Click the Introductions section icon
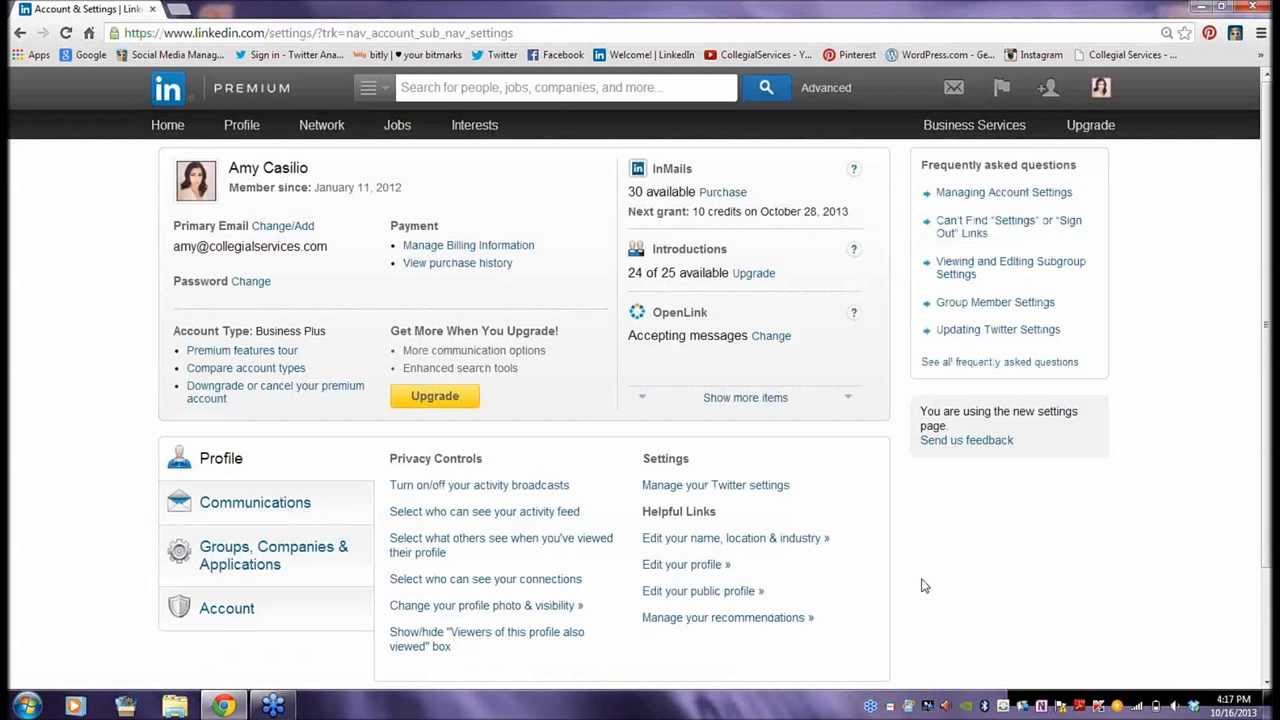This screenshot has width=1280, height=720. pyautogui.click(x=636, y=249)
